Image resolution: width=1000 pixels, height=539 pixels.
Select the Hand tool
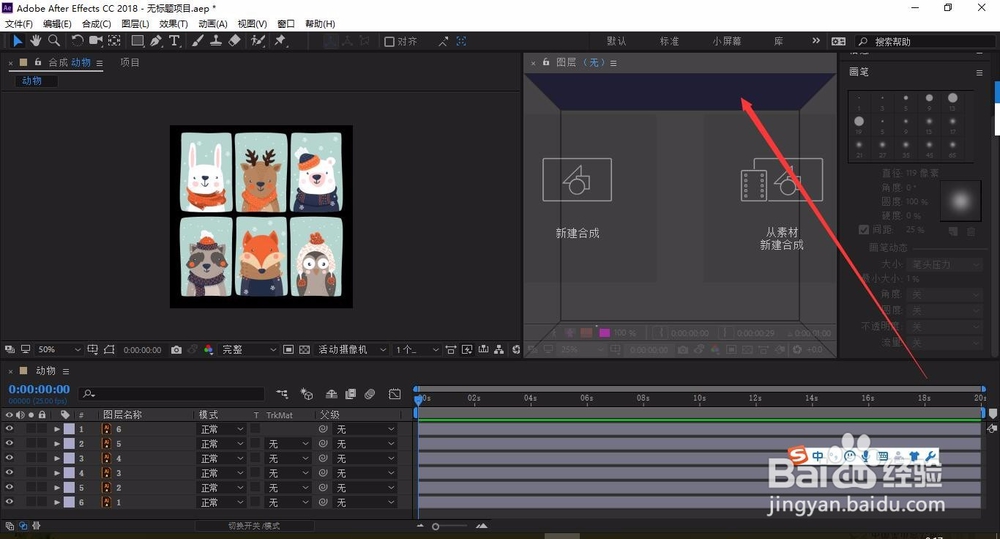(x=35, y=41)
